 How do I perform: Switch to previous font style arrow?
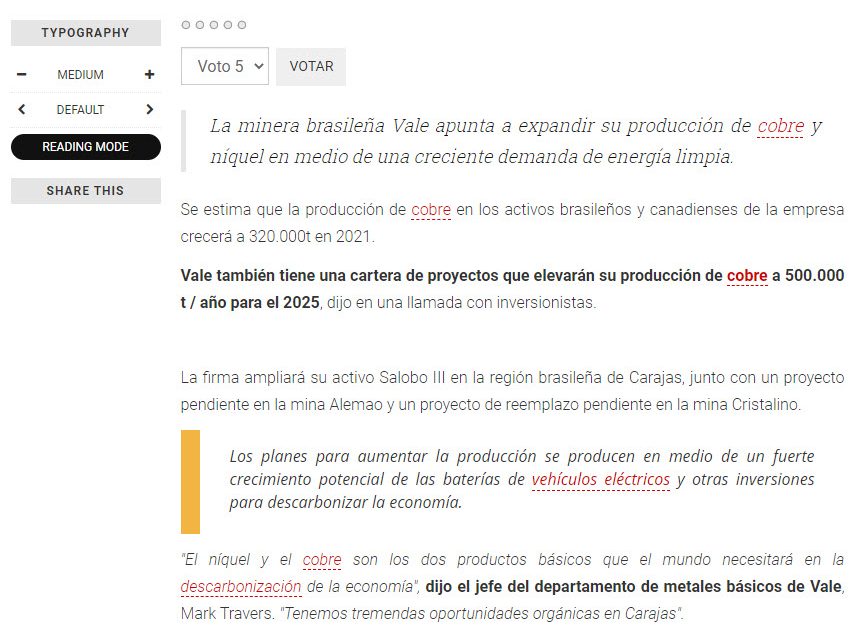pos(22,110)
